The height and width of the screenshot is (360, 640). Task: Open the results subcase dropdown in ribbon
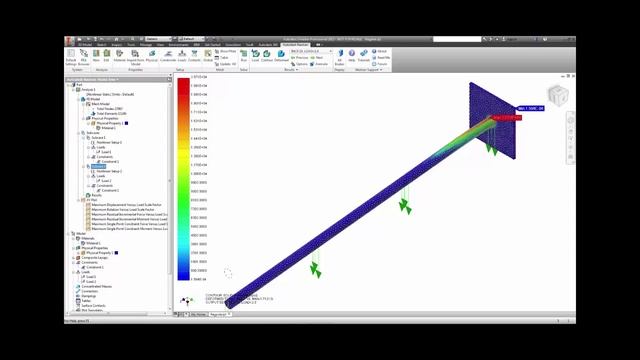pos(311,51)
